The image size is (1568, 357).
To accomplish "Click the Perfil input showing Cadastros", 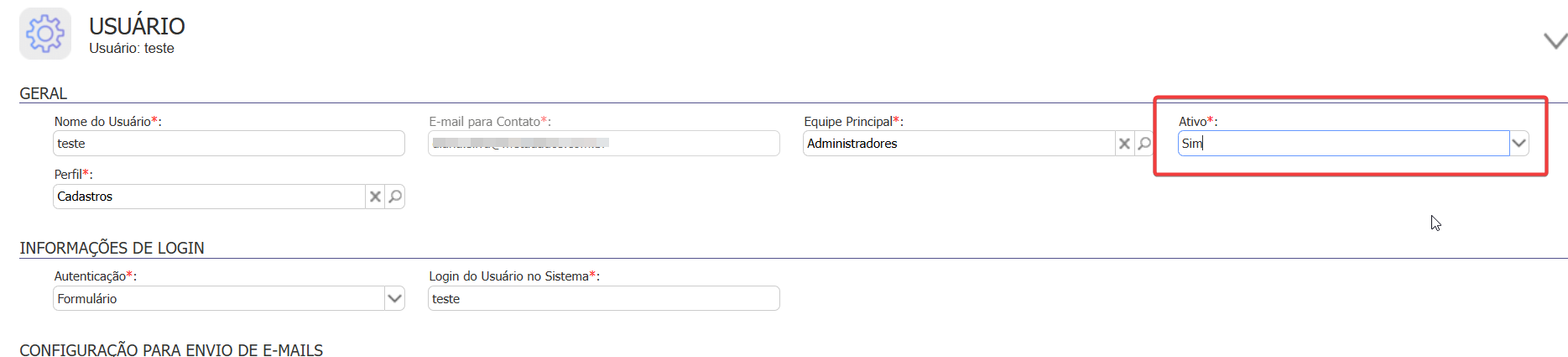I will [x=209, y=197].
